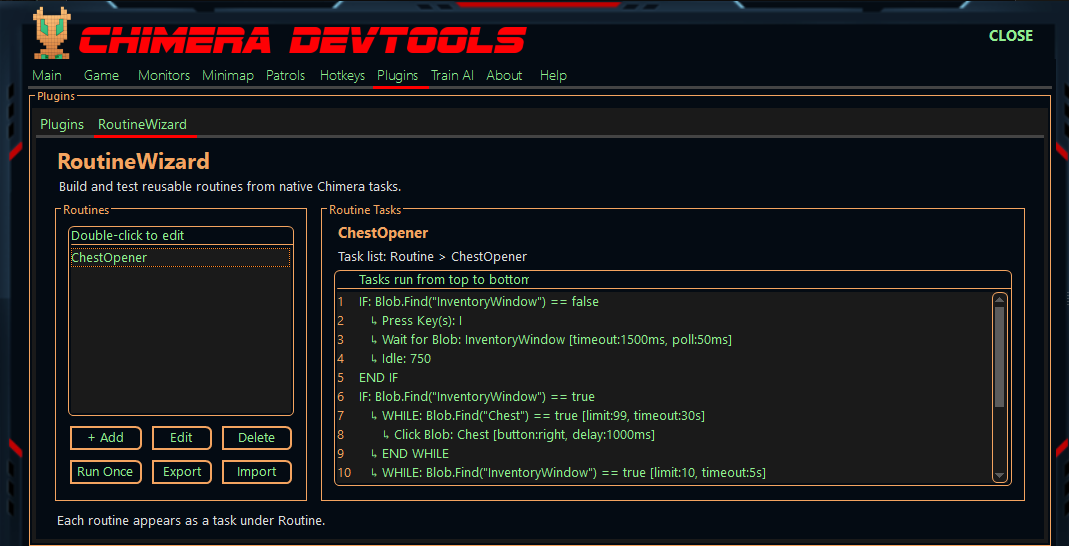Screen dimensions: 1069x546
Task: Click the Edit routine button
Action: click(181, 438)
